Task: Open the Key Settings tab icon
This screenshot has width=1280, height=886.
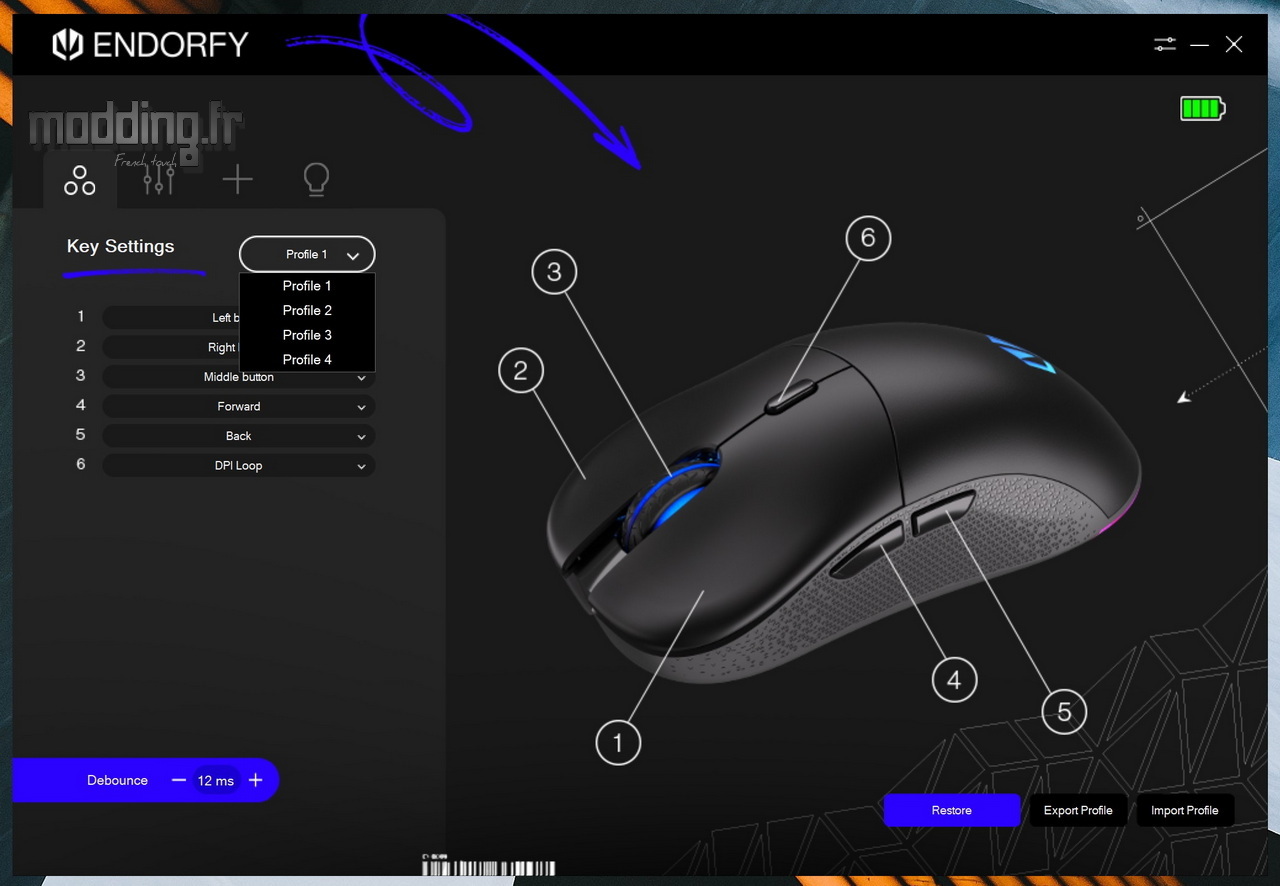Action: pos(80,180)
